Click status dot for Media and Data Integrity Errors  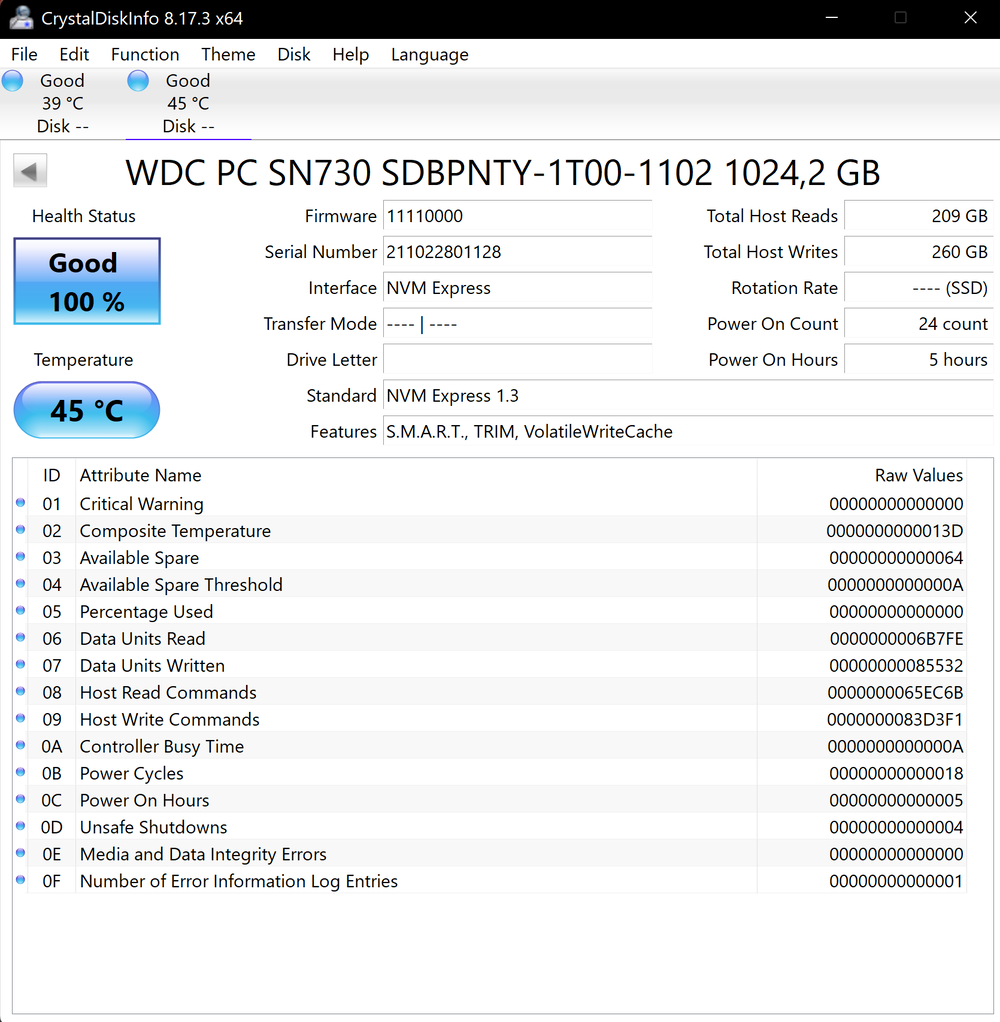pos(20,853)
